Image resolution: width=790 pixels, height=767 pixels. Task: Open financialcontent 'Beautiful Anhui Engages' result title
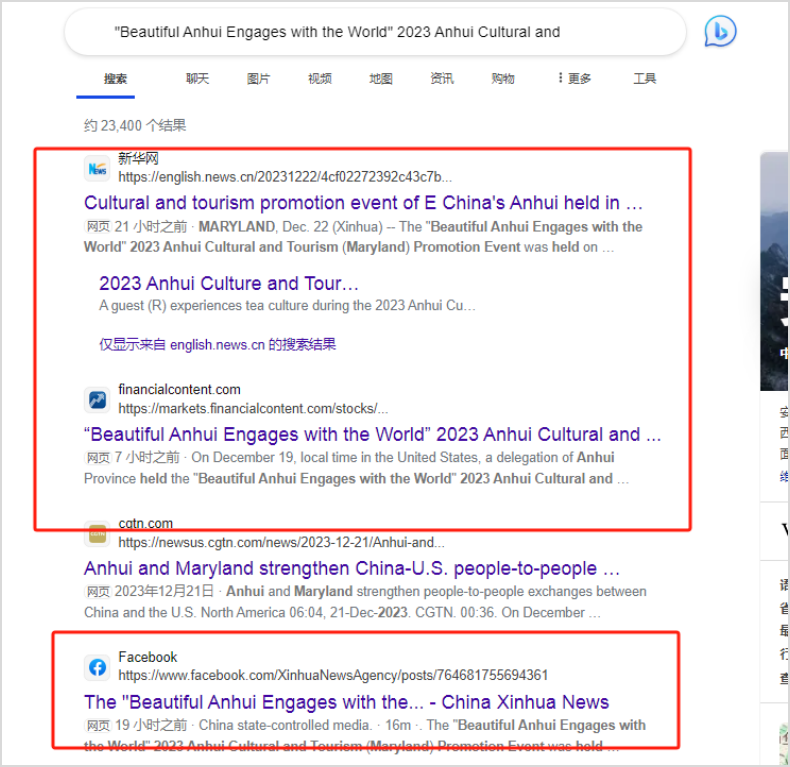pos(372,435)
